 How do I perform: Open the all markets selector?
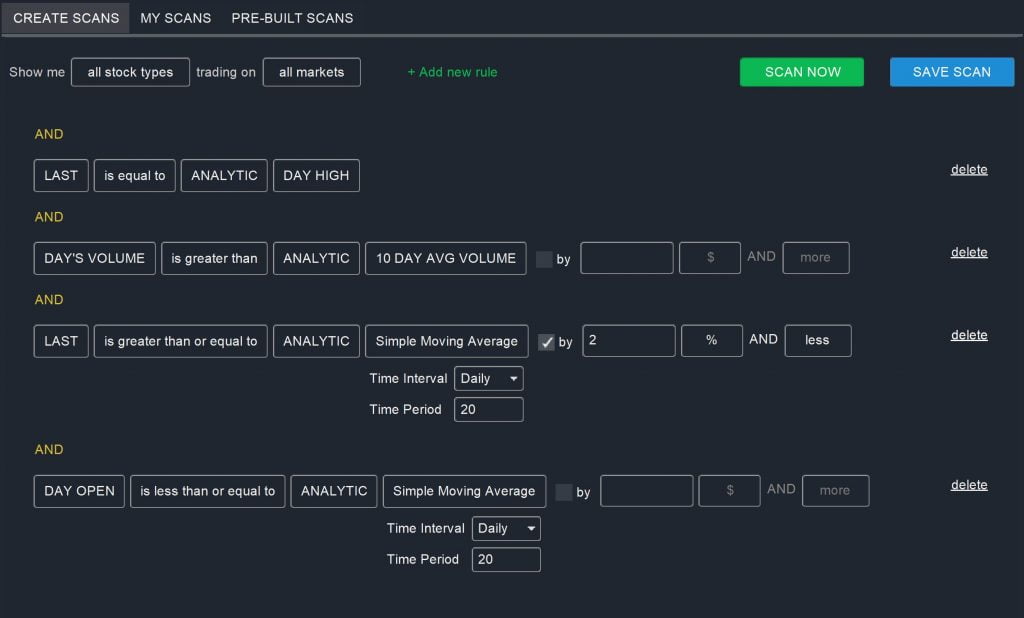311,72
